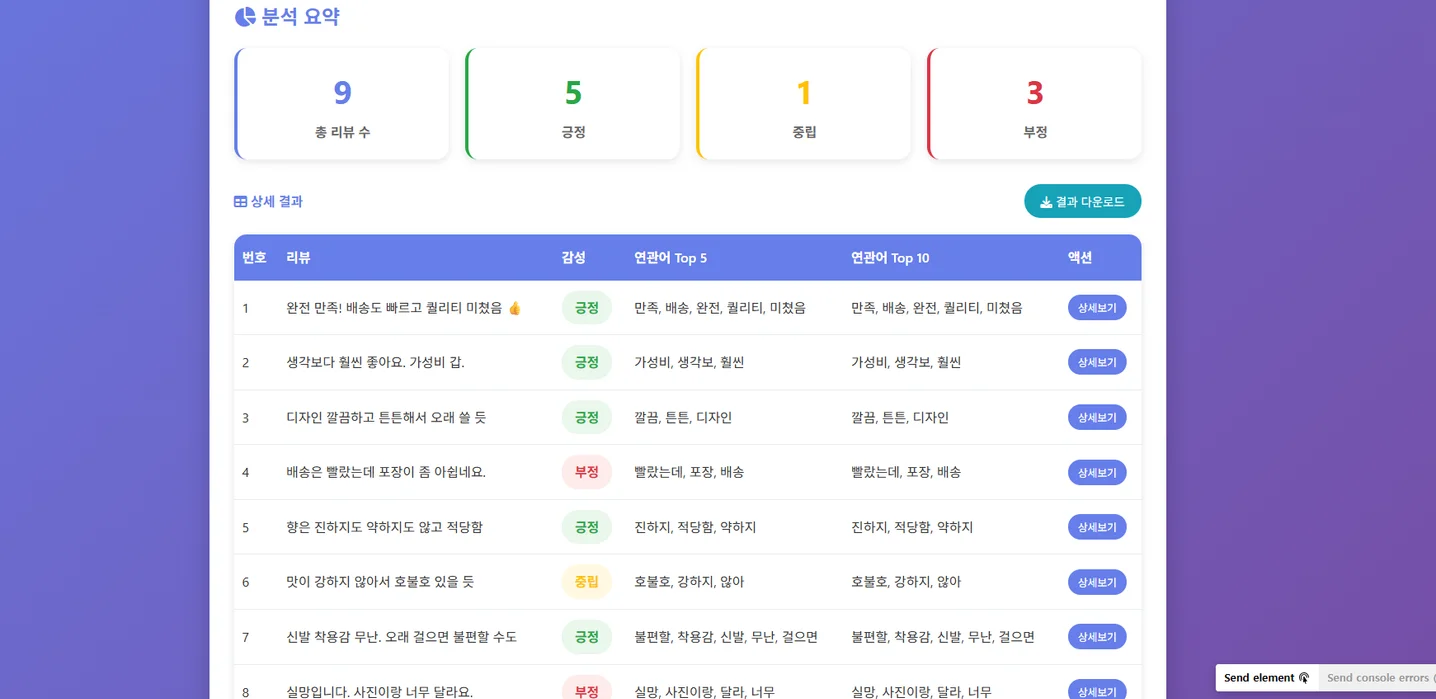Image resolution: width=1436 pixels, height=699 pixels.
Task: Click review text 맛이 강하지 않아서
Action: pos(380,582)
